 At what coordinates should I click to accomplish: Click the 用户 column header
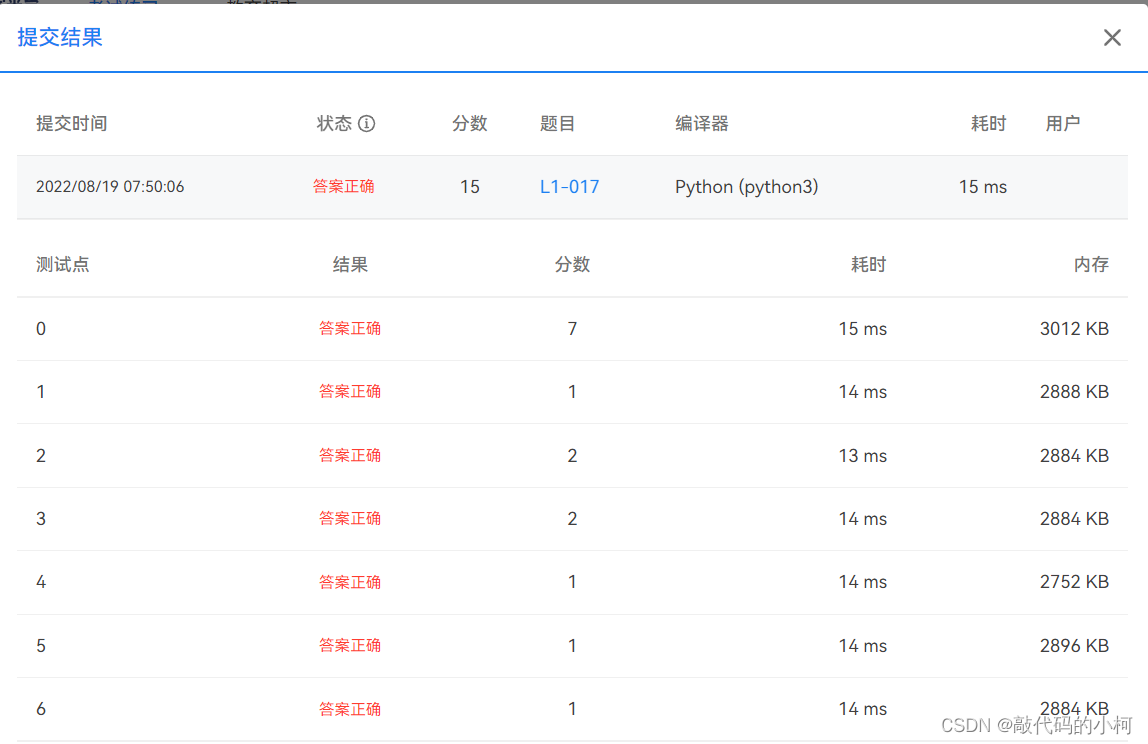[1063, 123]
